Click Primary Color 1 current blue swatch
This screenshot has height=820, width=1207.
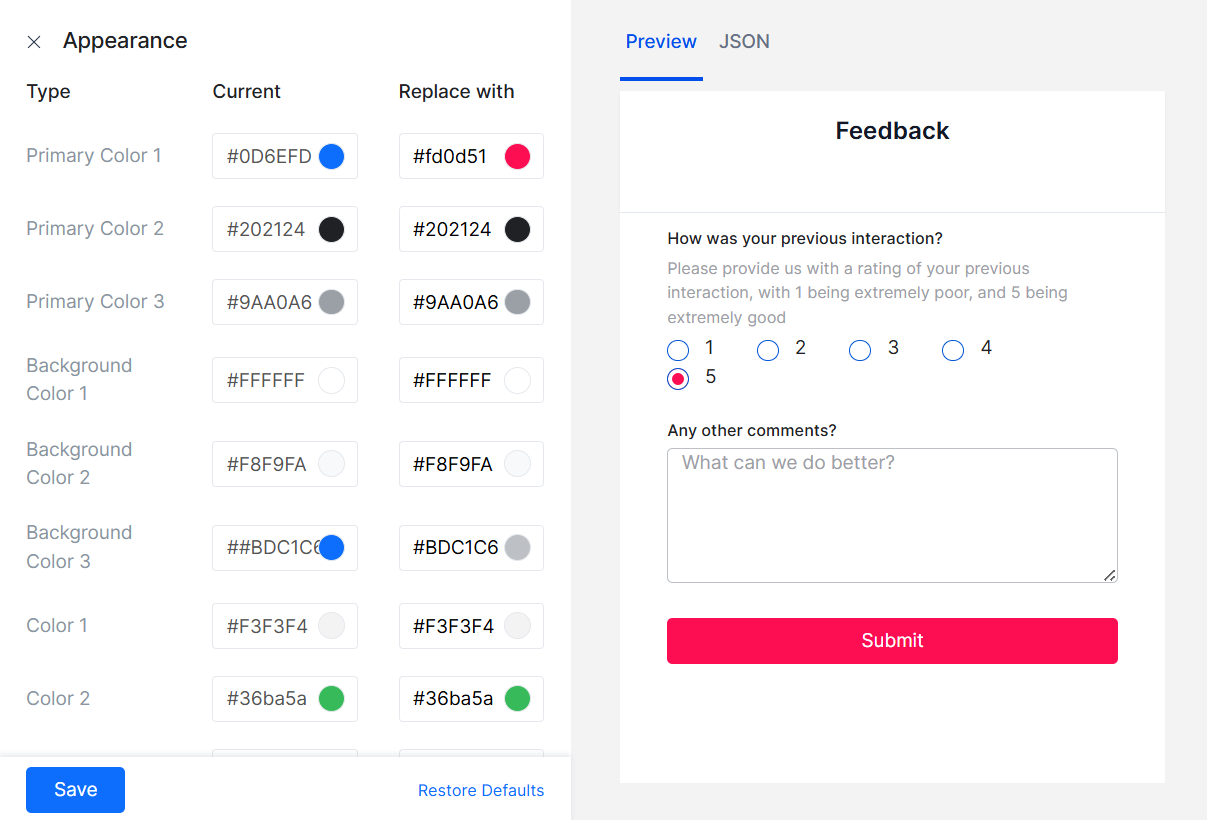point(331,156)
